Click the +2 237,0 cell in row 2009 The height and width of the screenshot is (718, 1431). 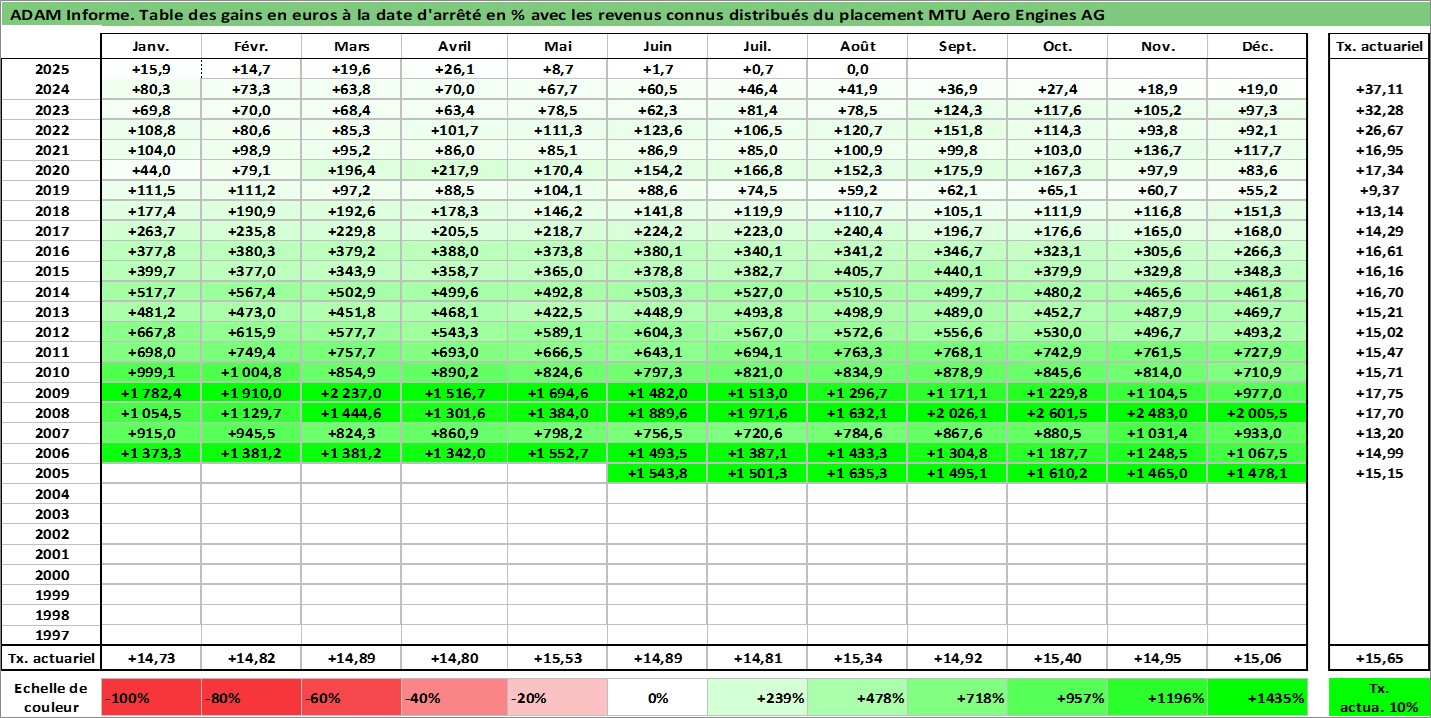tap(352, 393)
